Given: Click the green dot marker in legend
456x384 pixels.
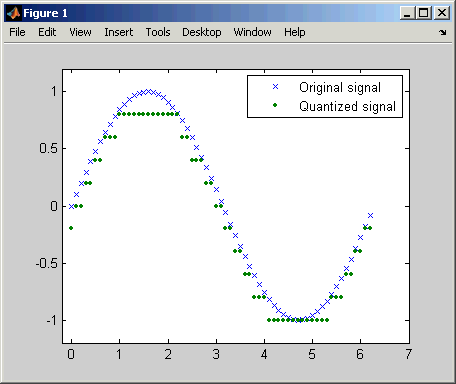Looking at the screenshot, I should (x=275, y=105).
